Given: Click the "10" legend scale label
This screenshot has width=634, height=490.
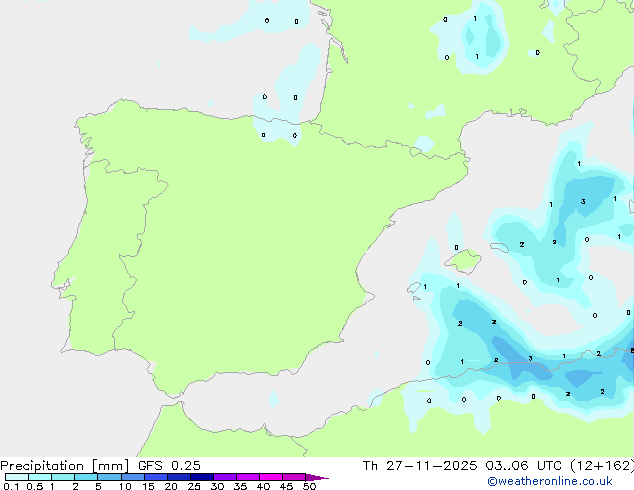Looking at the screenshot, I should tap(125, 486).
